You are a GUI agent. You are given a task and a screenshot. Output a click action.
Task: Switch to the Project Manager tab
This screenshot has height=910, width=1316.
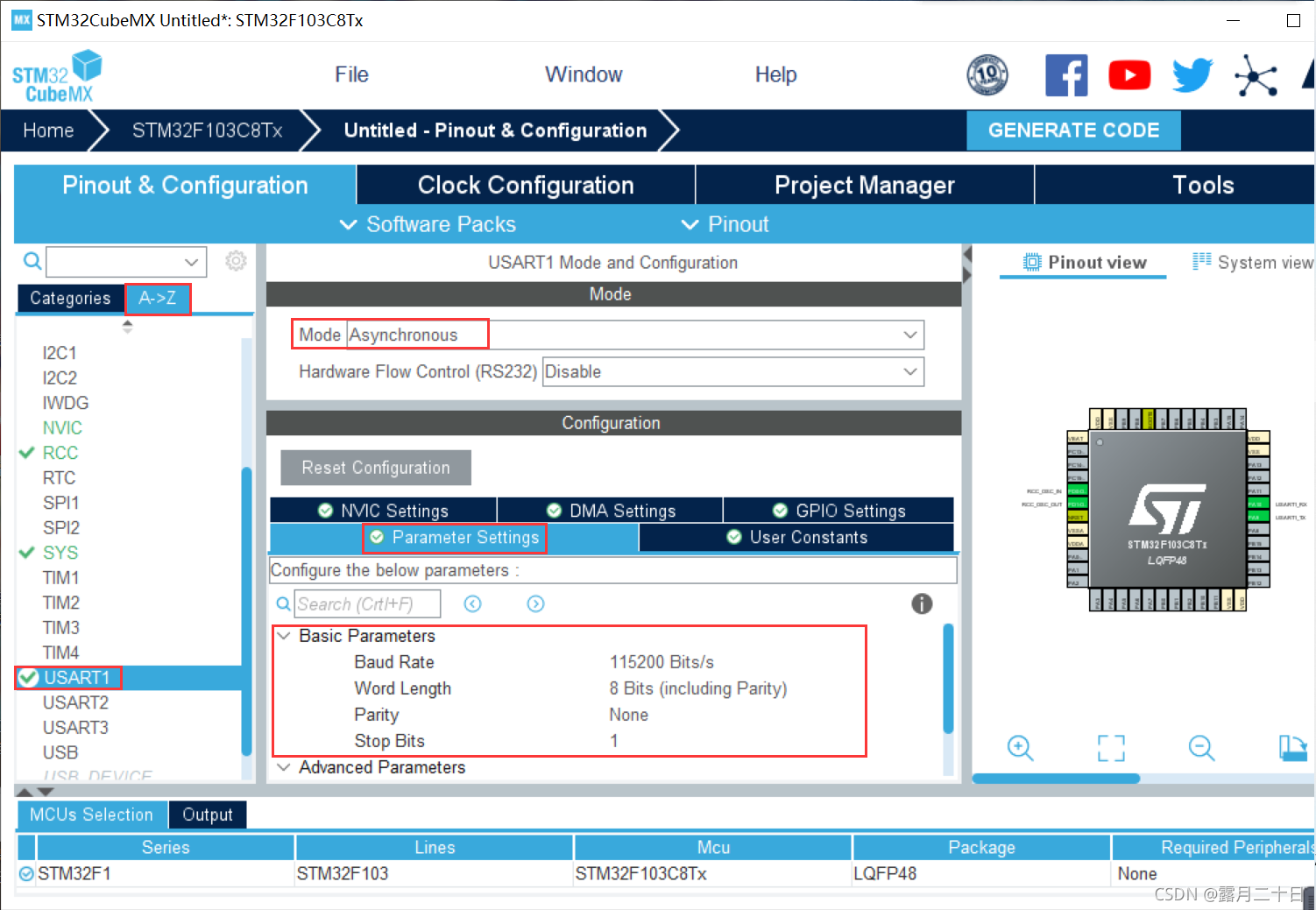point(865,185)
